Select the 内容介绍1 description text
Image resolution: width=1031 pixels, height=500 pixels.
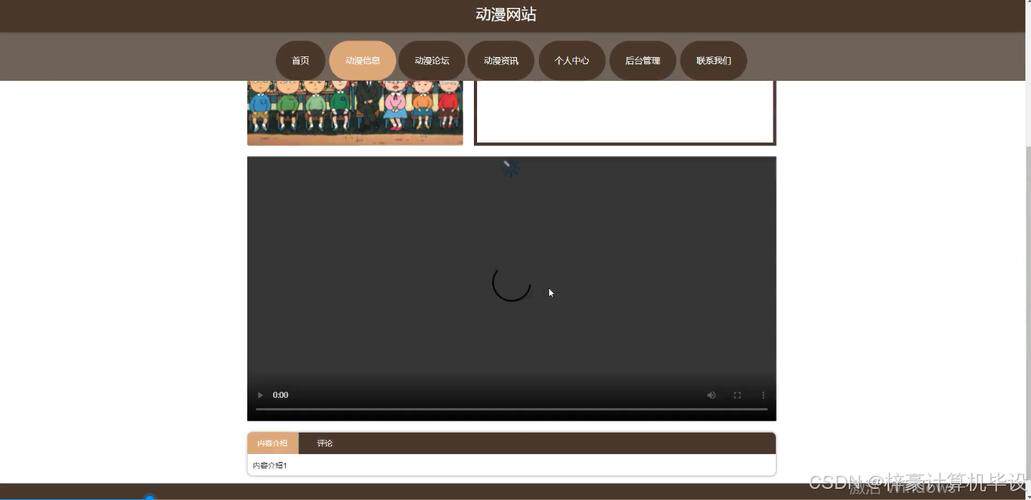pos(270,466)
